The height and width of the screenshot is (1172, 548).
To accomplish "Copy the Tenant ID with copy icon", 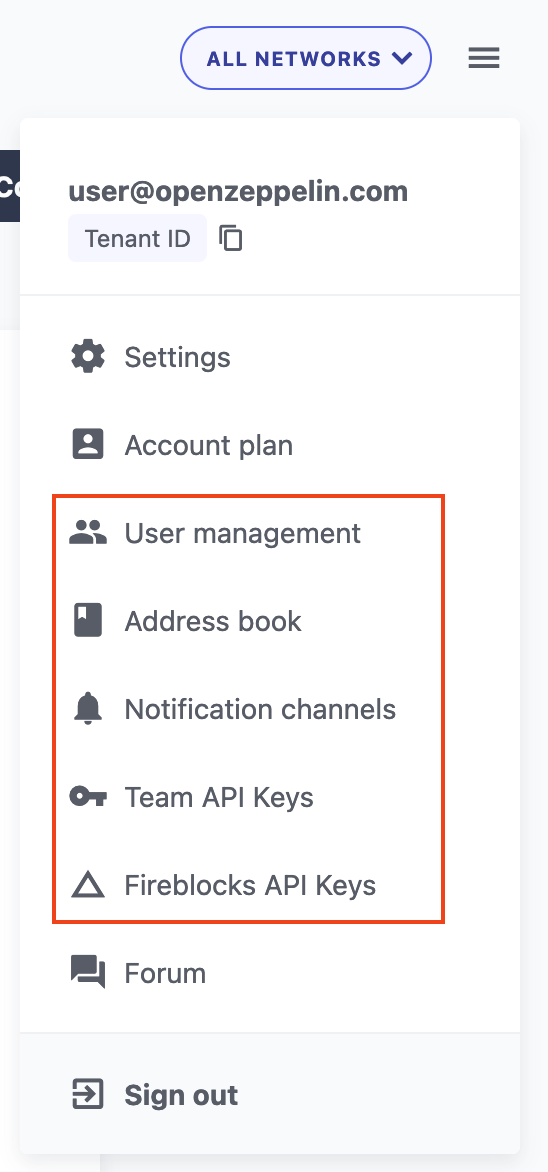I will coord(231,238).
